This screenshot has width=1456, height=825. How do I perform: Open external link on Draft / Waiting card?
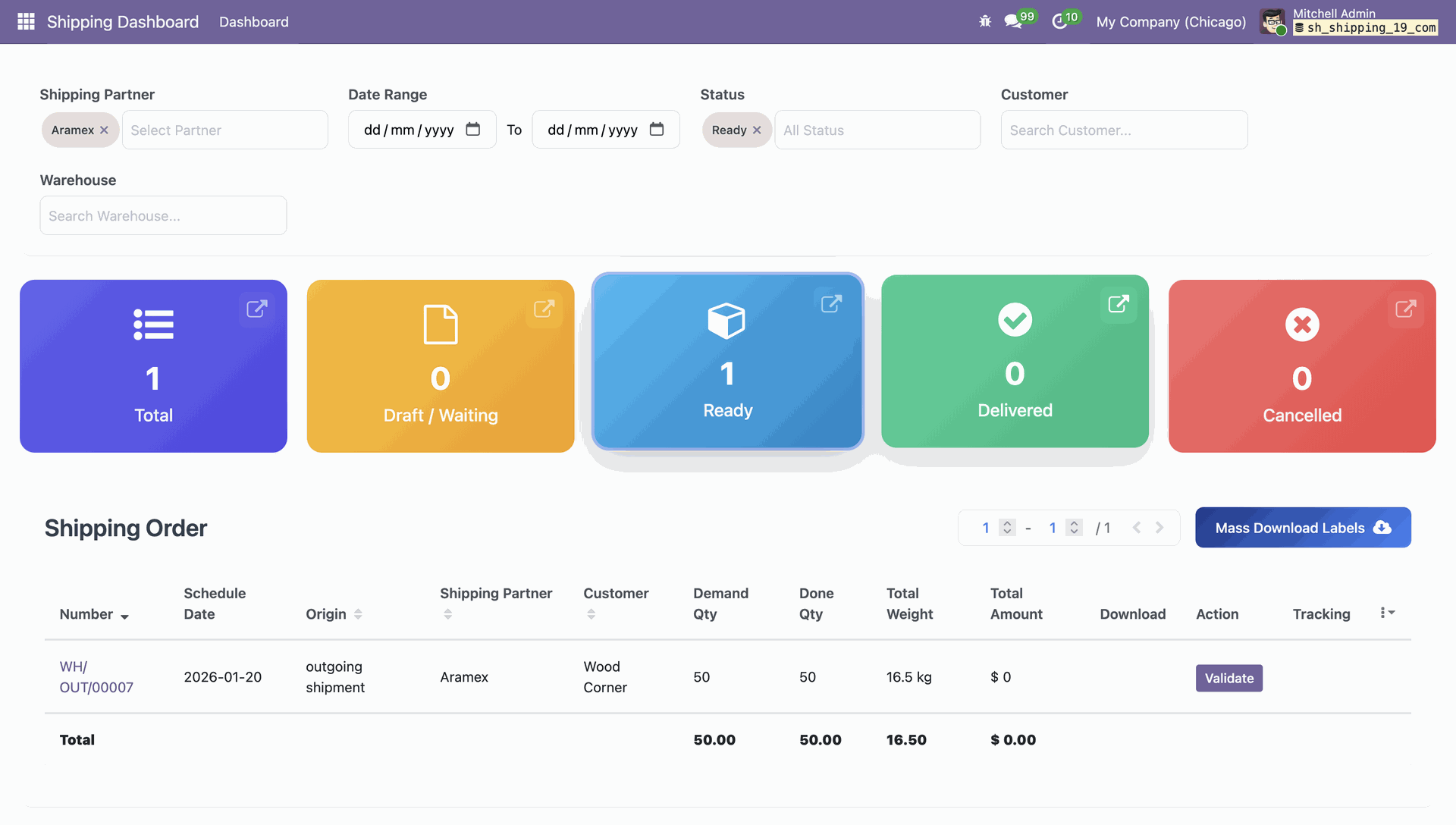(x=544, y=309)
